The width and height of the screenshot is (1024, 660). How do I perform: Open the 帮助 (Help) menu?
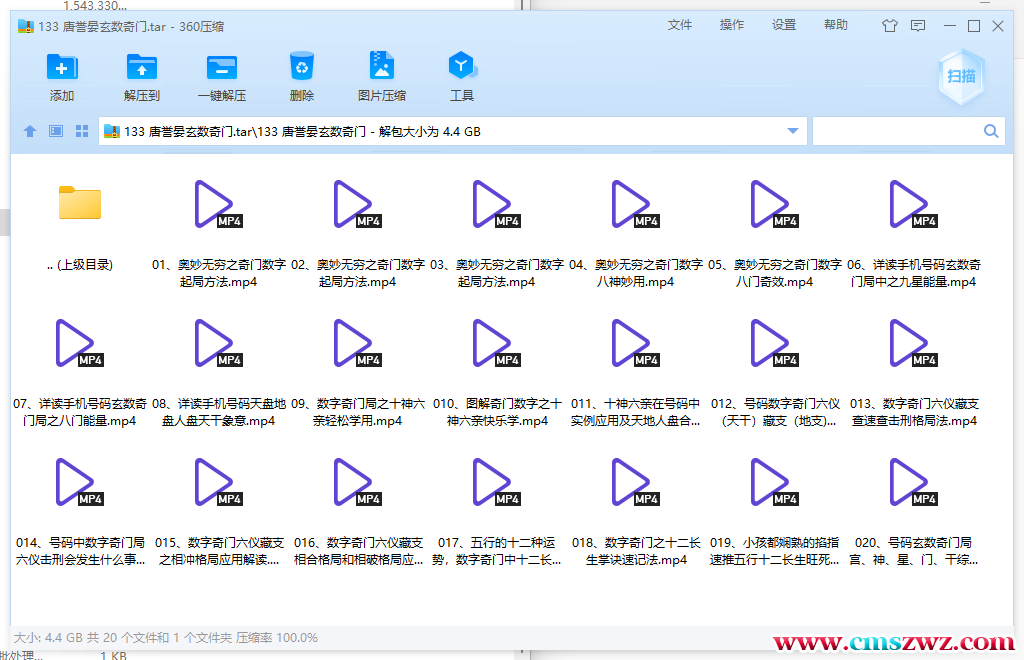[x=835, y=26]
